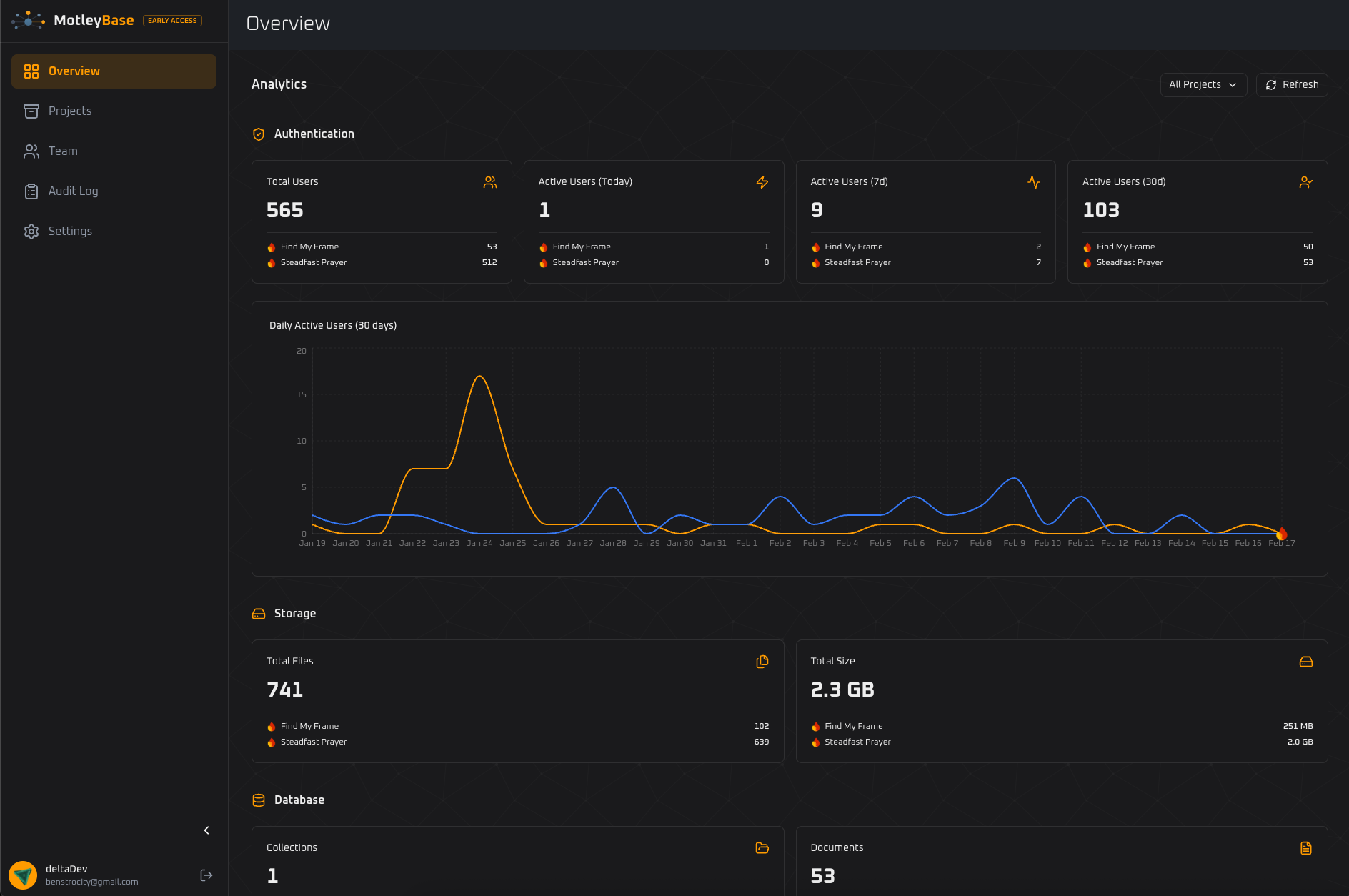Click the Settings gear icon
The height and width of the screenshot is (896, 1349).
pyautogui.click(x=31, y=231)
